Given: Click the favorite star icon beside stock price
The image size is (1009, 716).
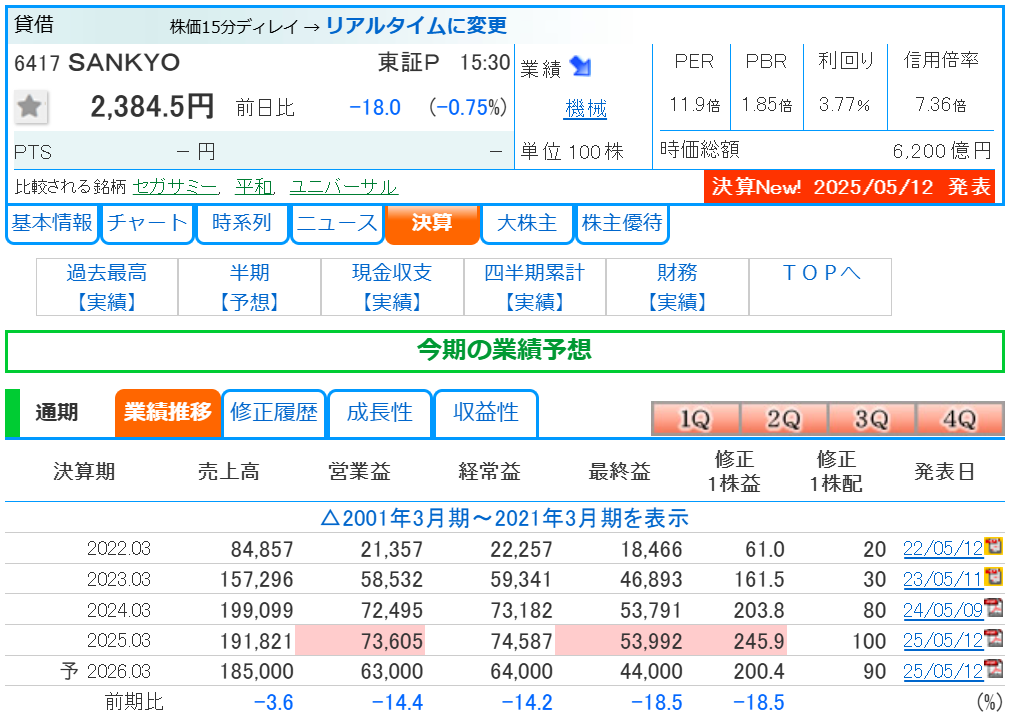Looking at the screenshot, I should click(30, 106).
